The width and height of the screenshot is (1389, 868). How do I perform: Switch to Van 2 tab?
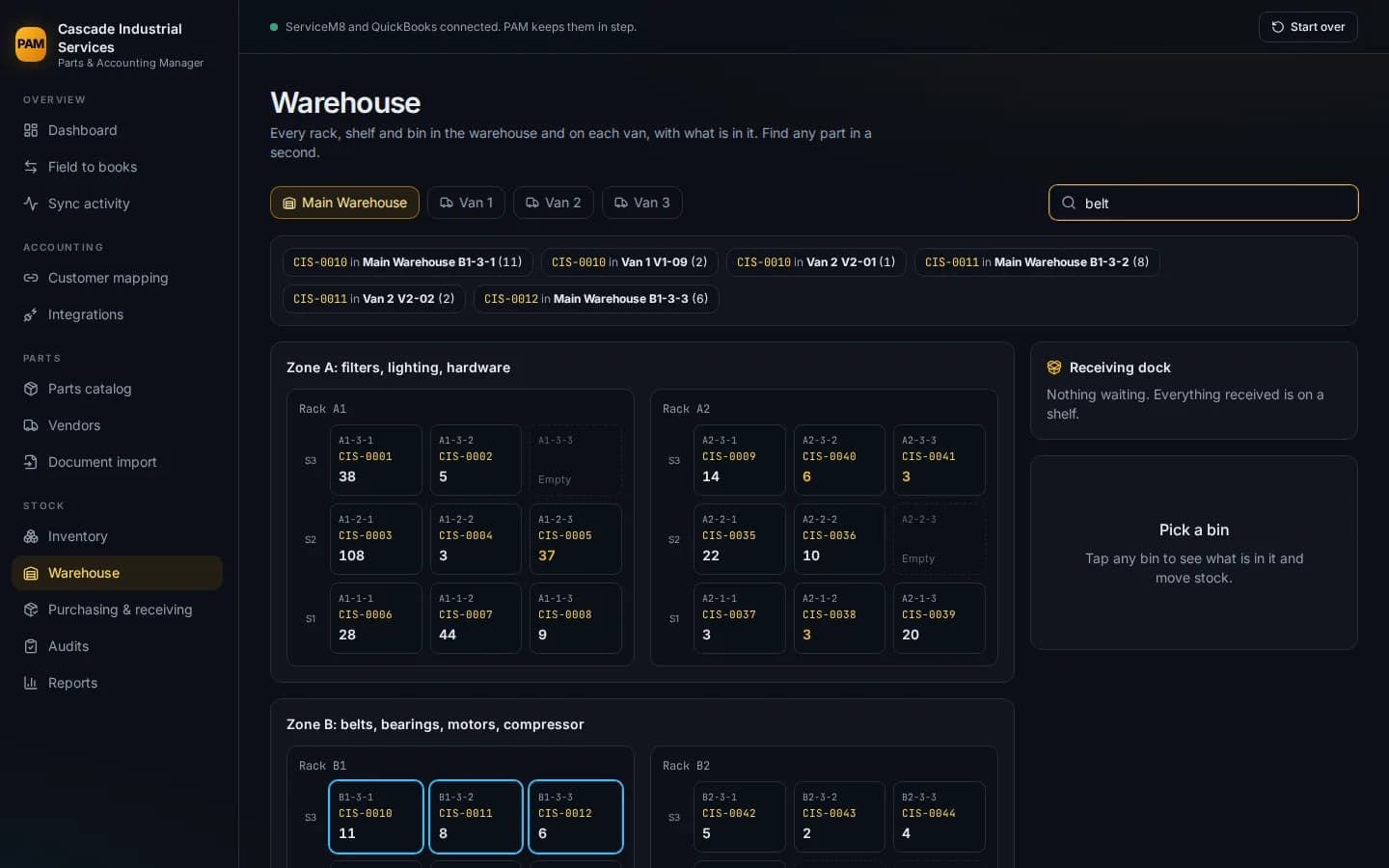pyautogui.click(x=553, y=203)
